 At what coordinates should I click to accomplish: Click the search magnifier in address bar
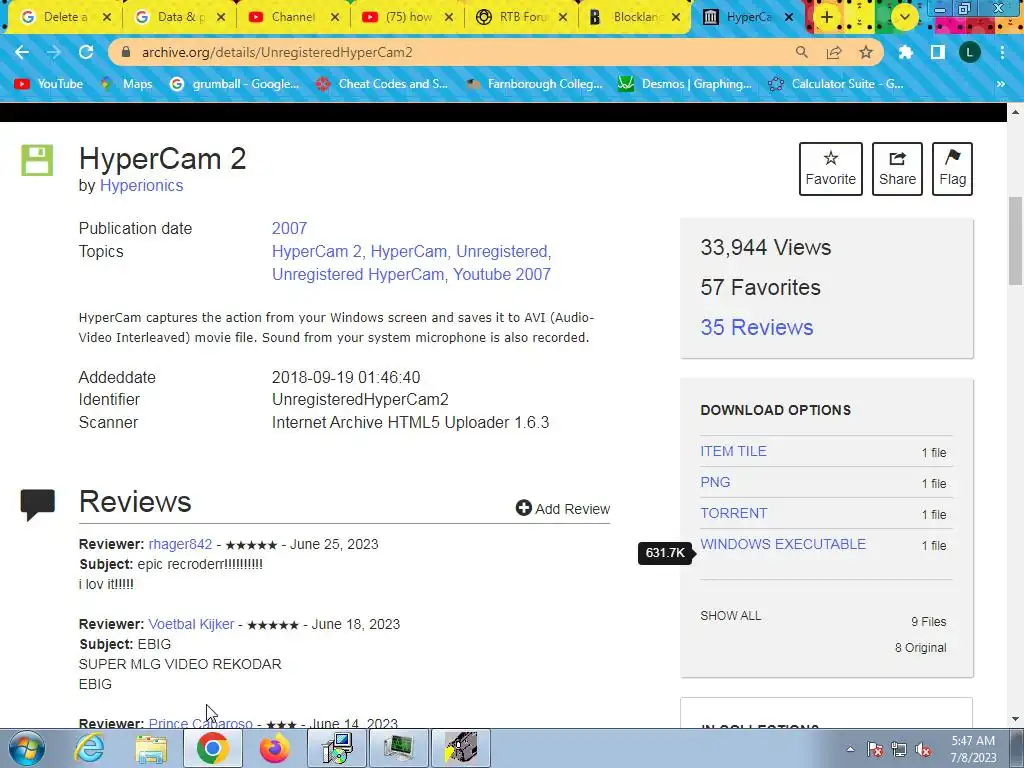tap(801, 52)
